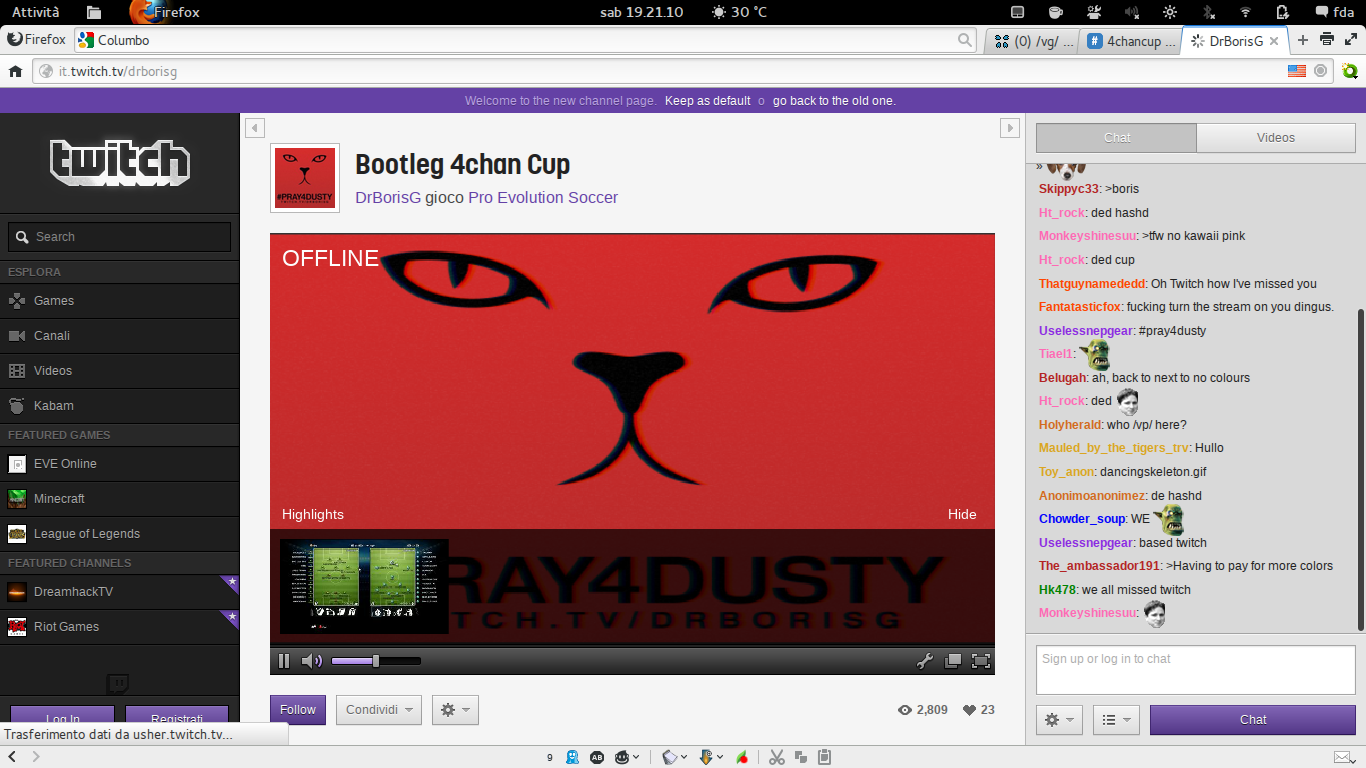
Task: Collapse the right chat panel arrow
Action: click(1010, 128)
